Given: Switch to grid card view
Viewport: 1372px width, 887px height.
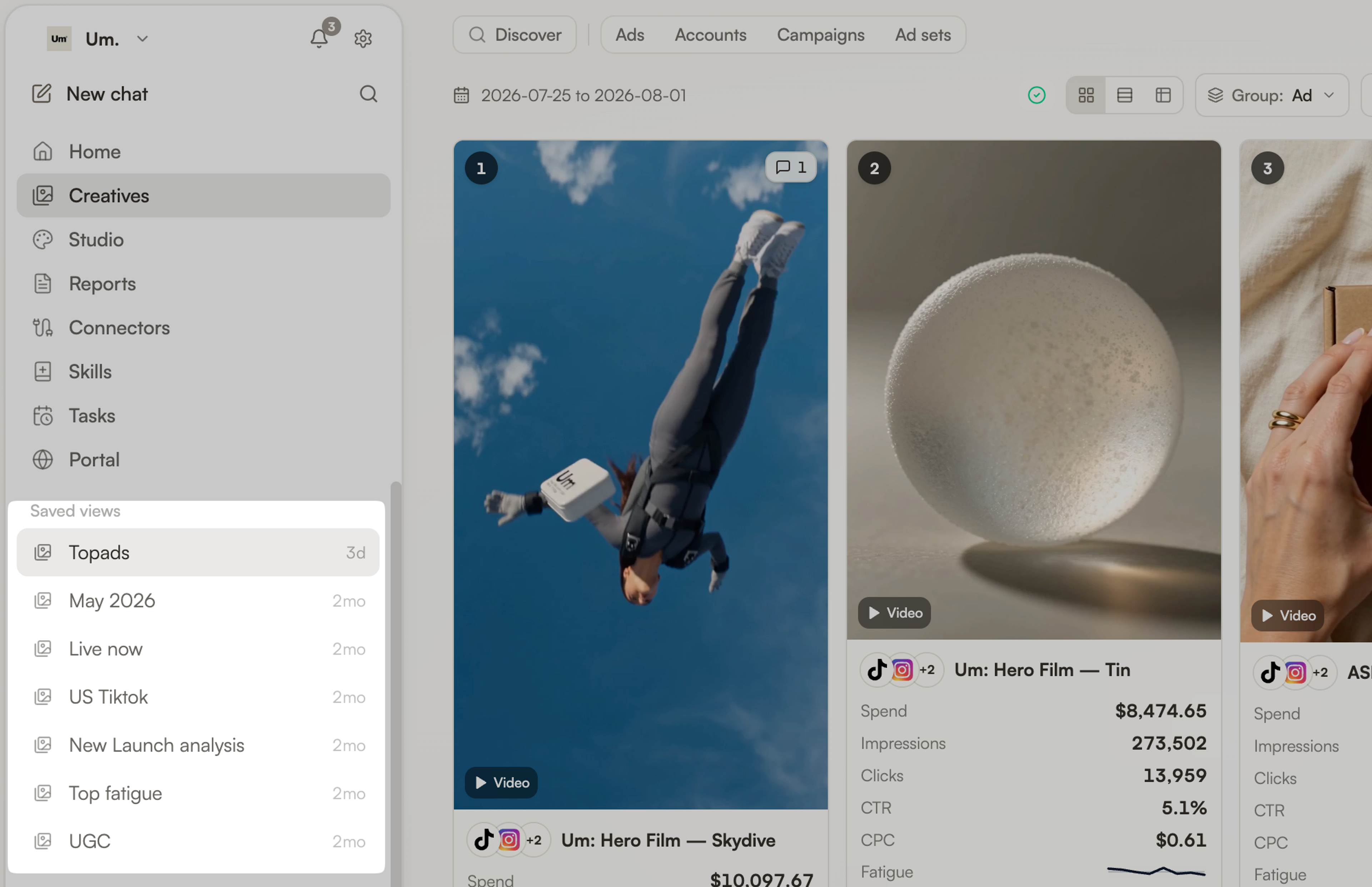Looking at the screenshot, I should point(1086,95).
